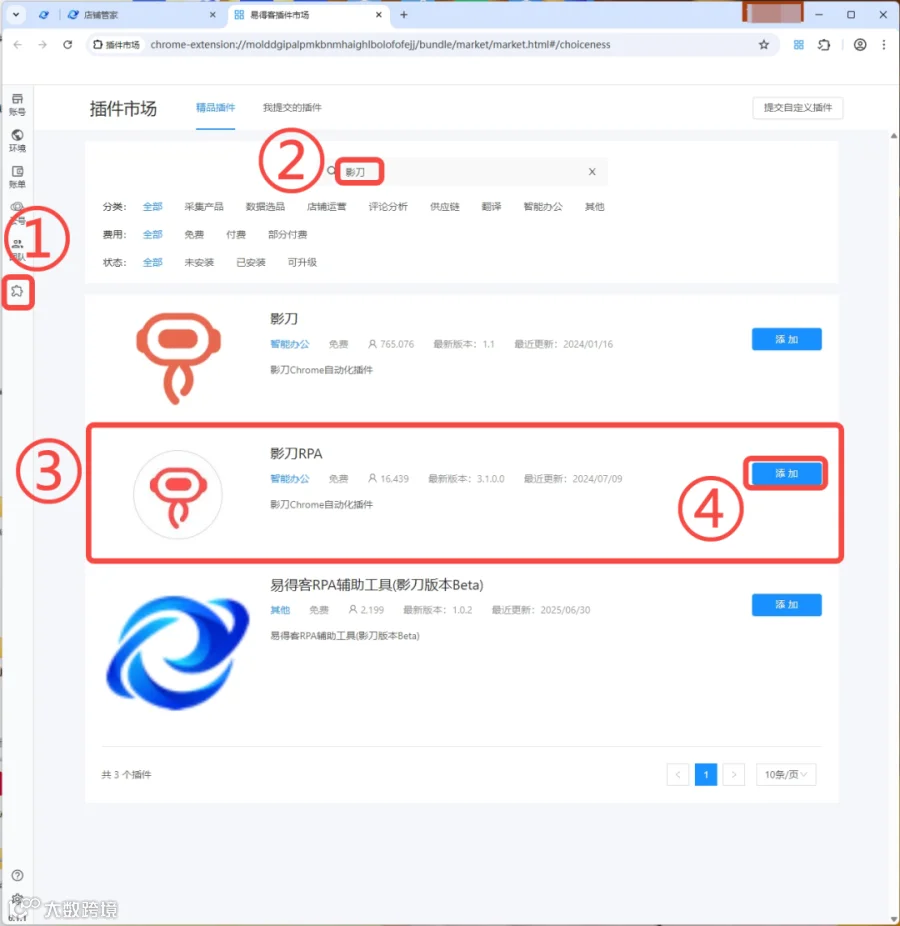The image size is (900, 926).
Task: Close the 易得客插件市场 browser tab
Action: point(379,15)
